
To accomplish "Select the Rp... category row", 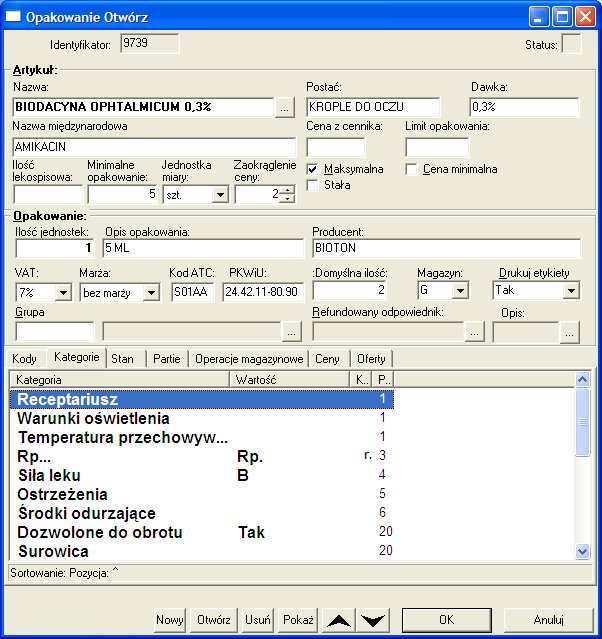I will click(202, 456).
